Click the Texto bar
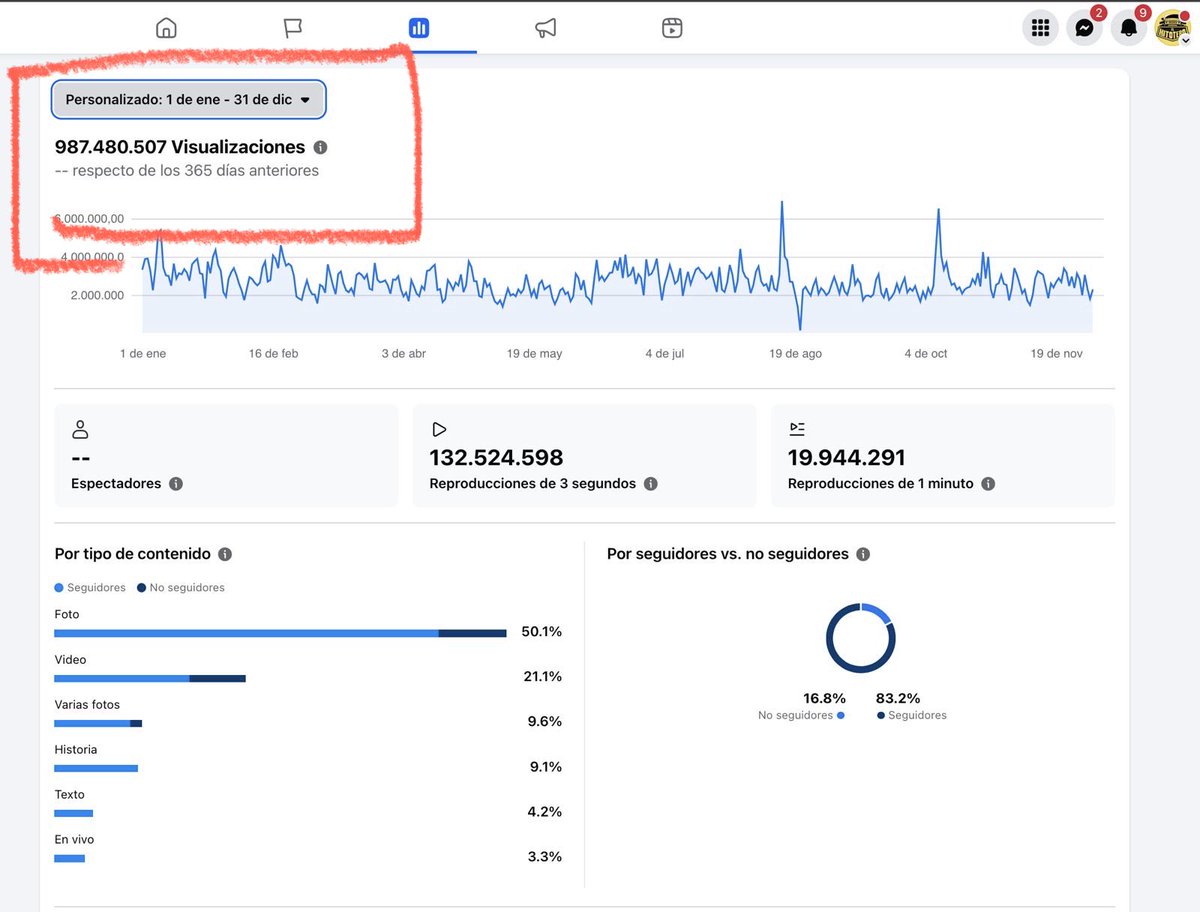This screenshot has height=912, width=1200. click(73, 813)
